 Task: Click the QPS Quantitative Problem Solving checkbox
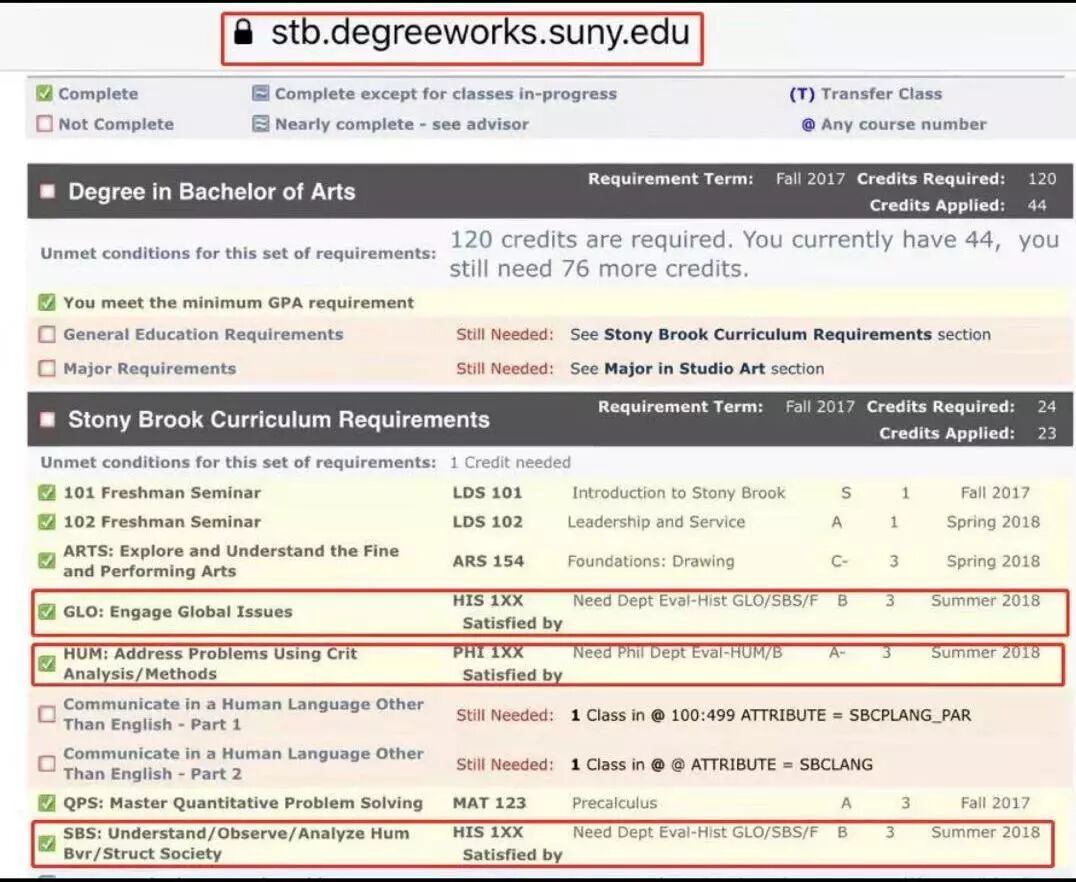[x=47, y=803]
